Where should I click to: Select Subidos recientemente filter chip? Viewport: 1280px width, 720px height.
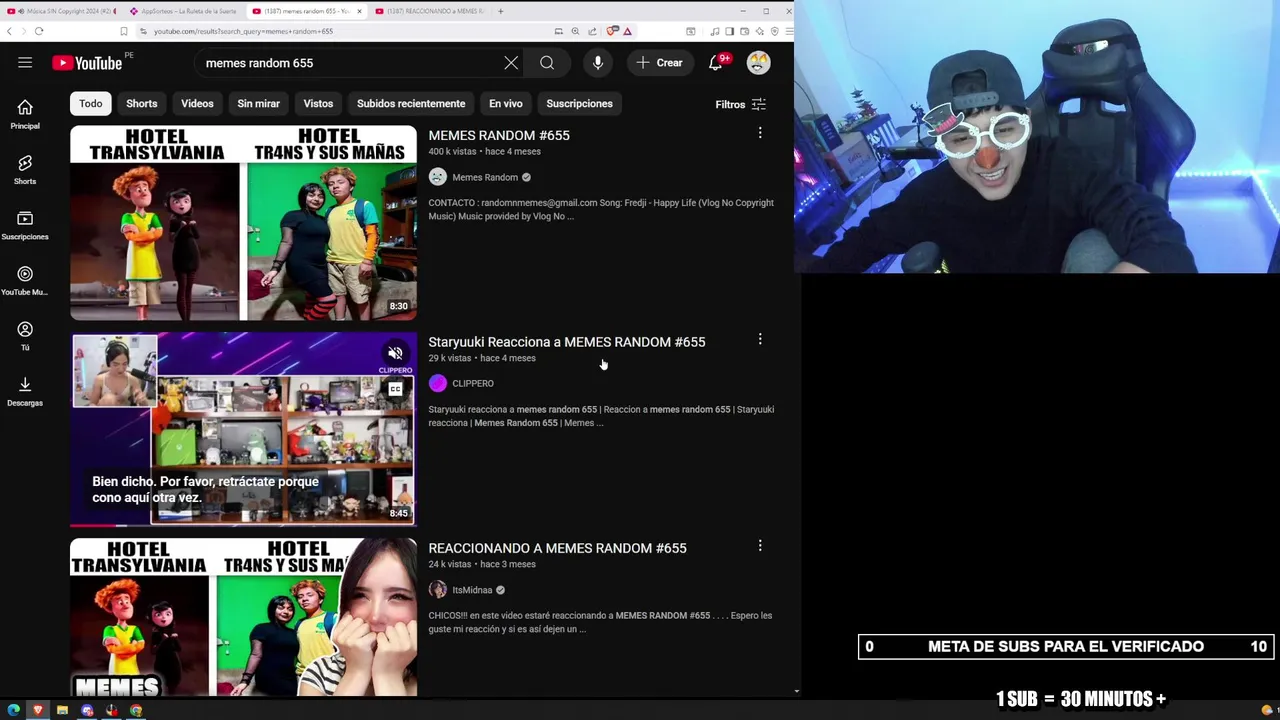411,104
